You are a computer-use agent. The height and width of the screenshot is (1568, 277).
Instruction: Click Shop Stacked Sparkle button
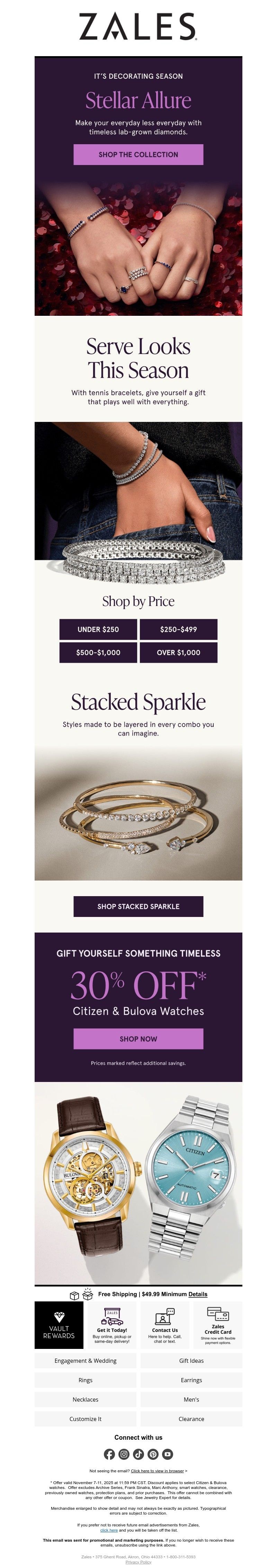[x=138, y=906]
